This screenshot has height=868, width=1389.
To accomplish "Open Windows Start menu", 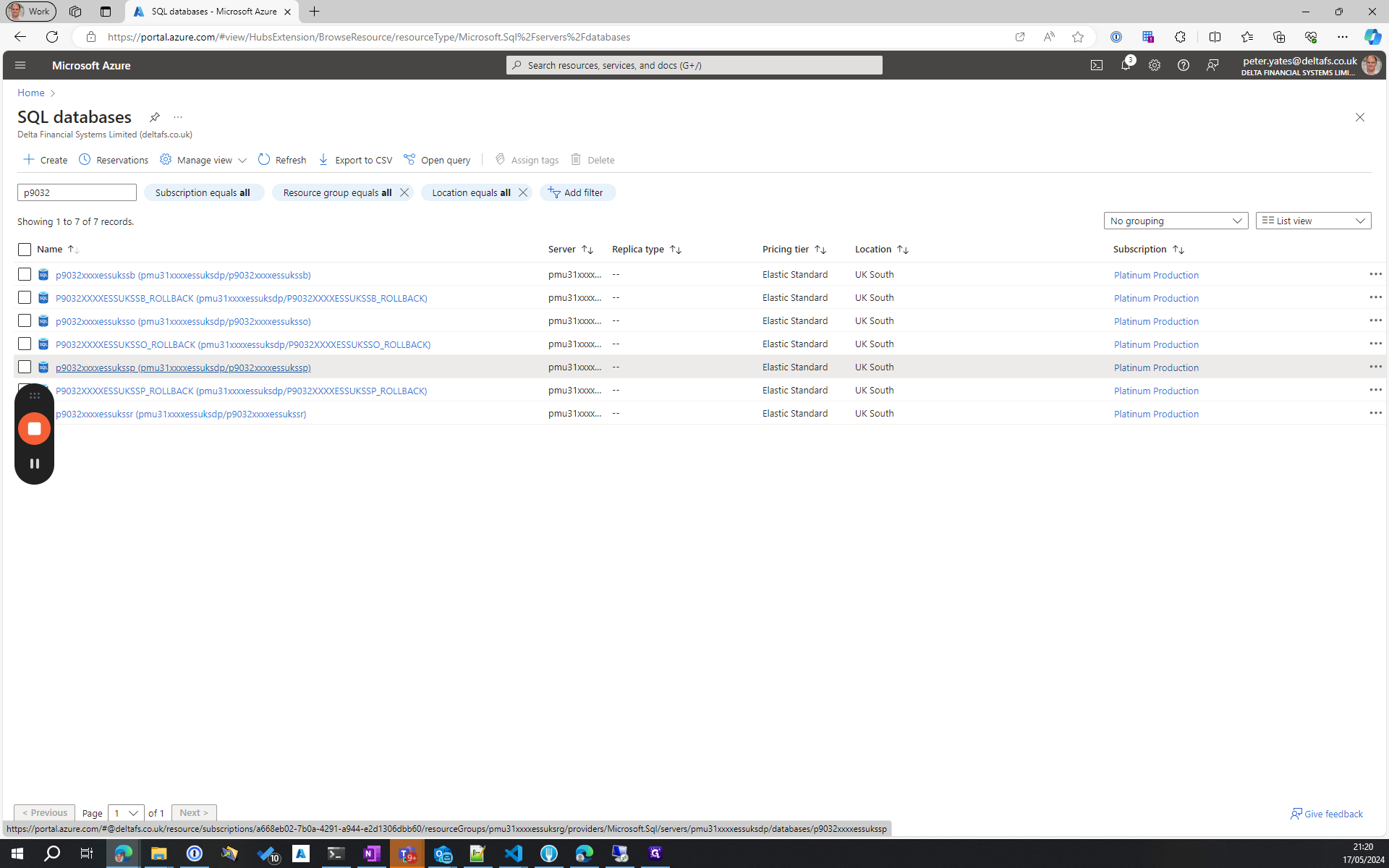I will (17, 854).
